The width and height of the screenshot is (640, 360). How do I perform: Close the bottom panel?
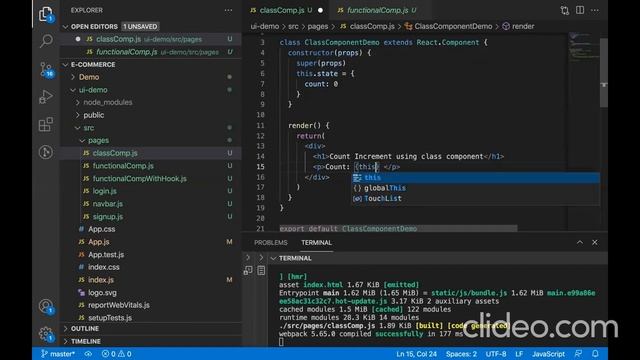coord(595,242)
